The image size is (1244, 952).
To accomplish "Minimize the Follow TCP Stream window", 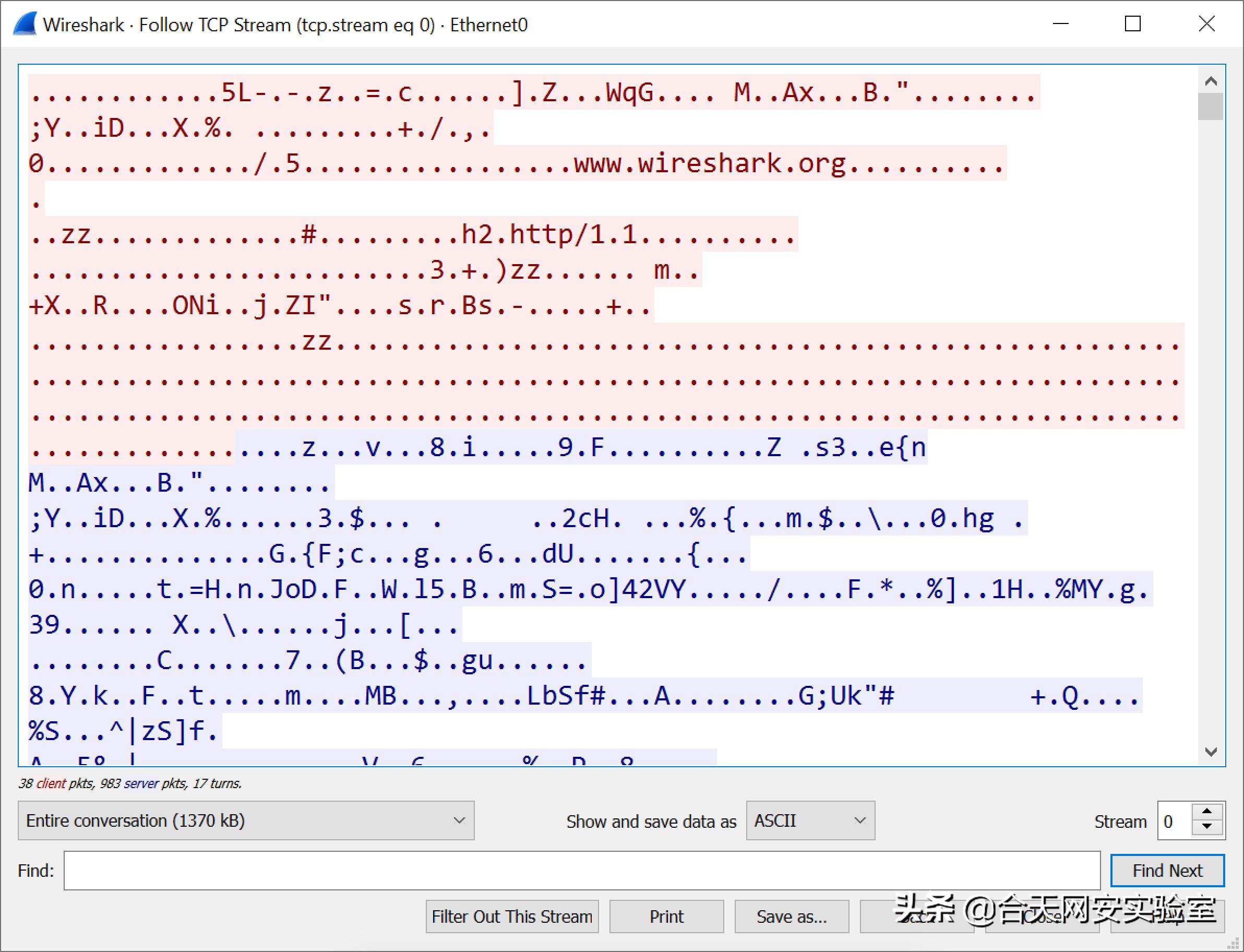I will click(1060, 24).
